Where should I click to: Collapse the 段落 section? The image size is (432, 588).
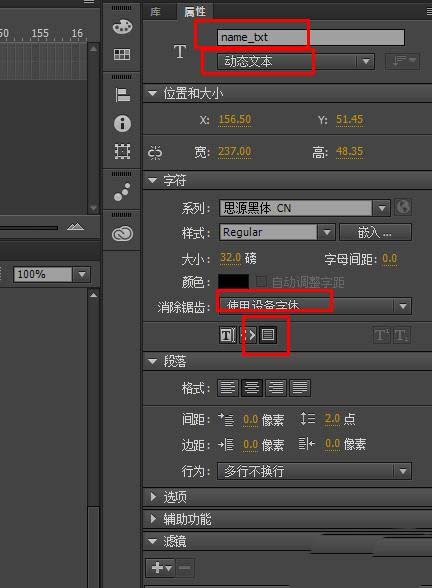(153, 362)
